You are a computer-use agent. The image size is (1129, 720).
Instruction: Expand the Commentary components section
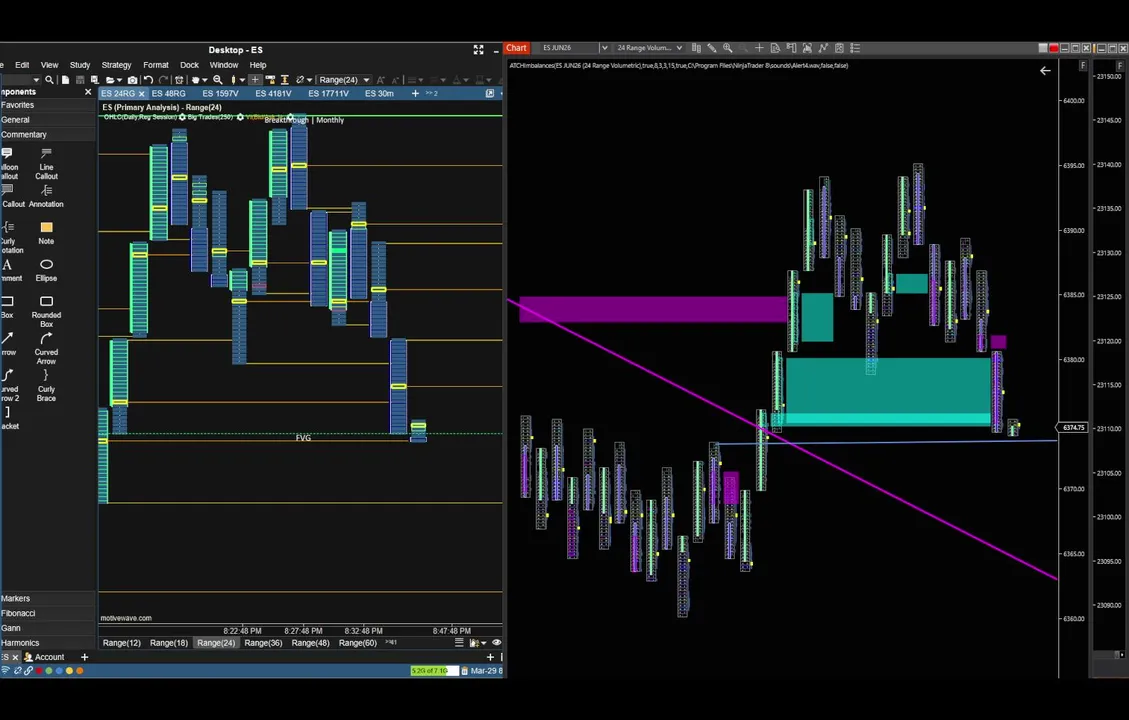click(48, 135)
